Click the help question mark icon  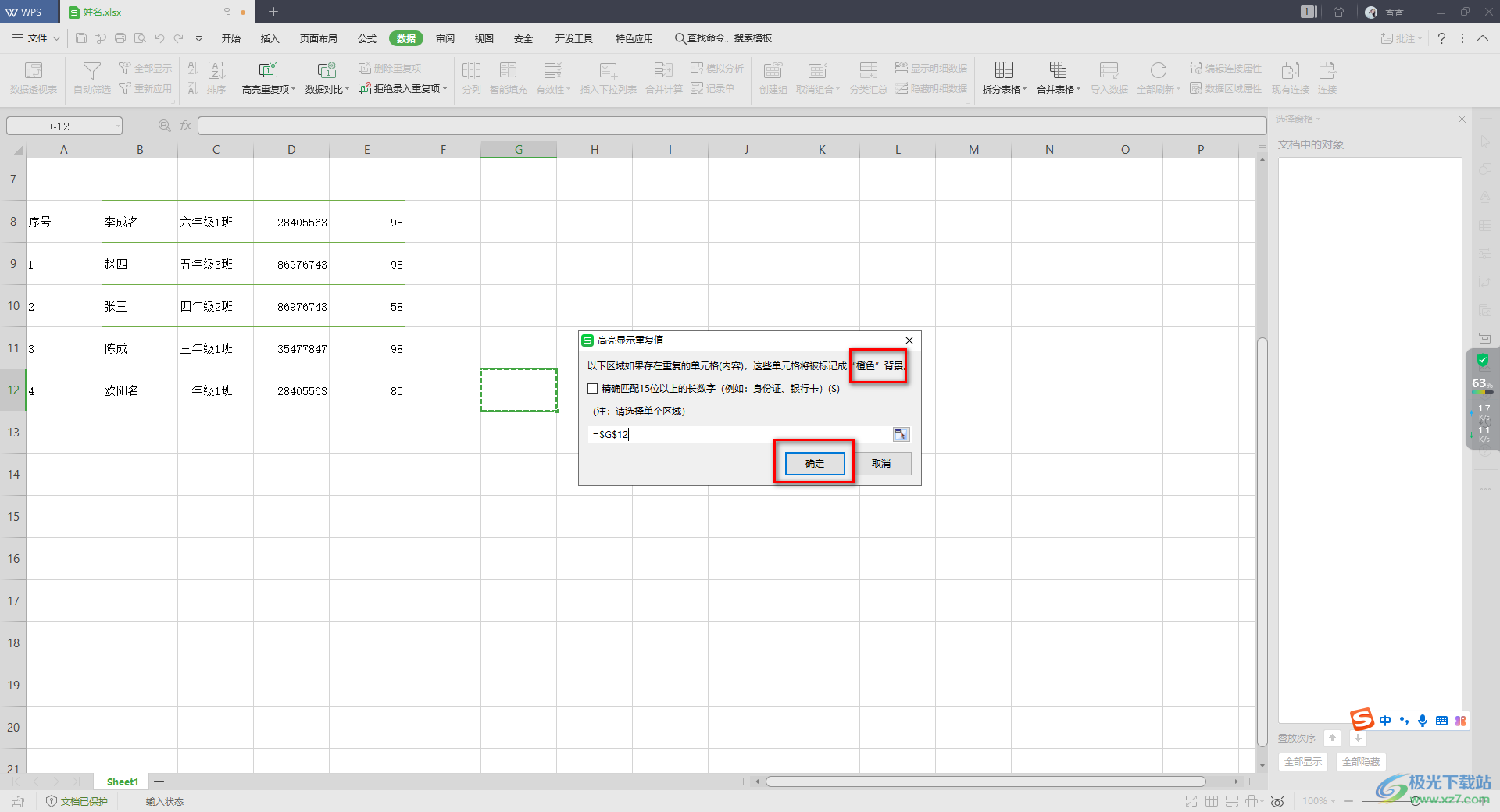pos(1441,38)
